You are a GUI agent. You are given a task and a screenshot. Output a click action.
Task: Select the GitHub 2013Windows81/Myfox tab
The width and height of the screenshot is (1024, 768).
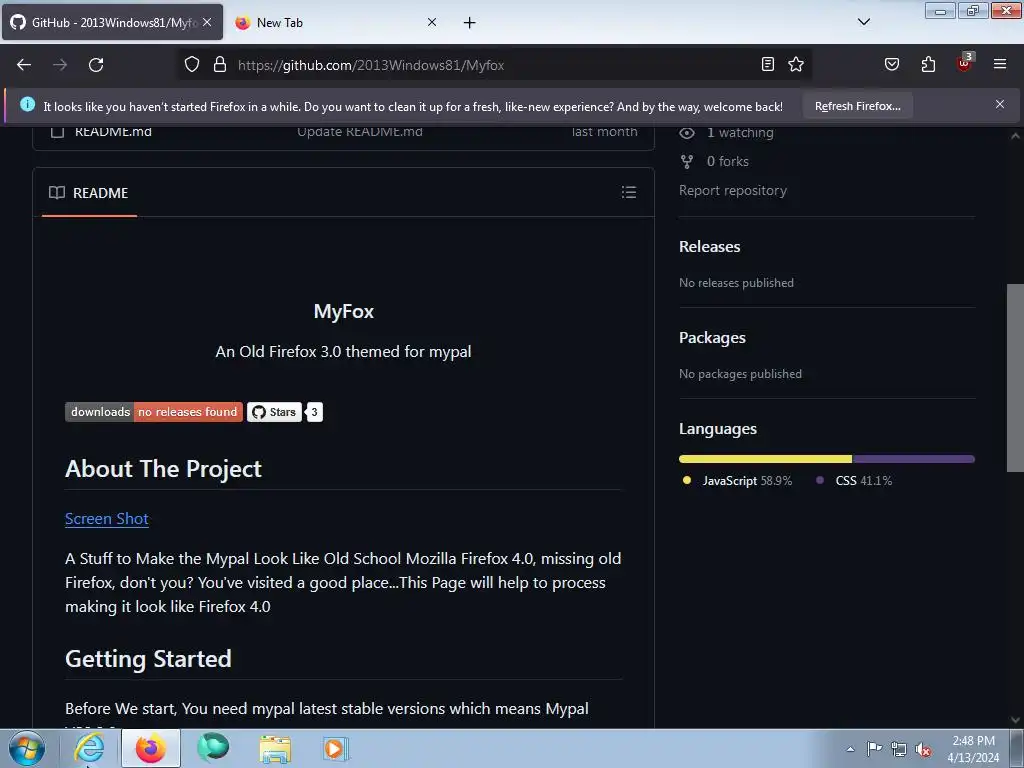point(112,23)
